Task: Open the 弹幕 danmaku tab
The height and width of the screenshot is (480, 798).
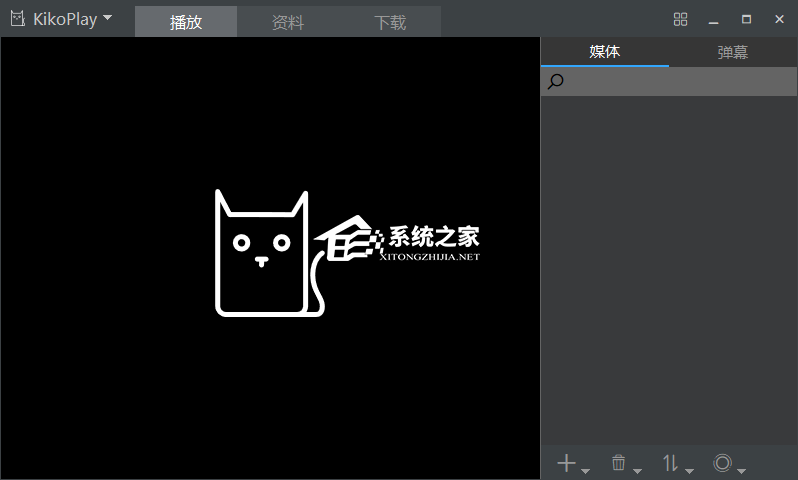Action: [x=733, y=51]
